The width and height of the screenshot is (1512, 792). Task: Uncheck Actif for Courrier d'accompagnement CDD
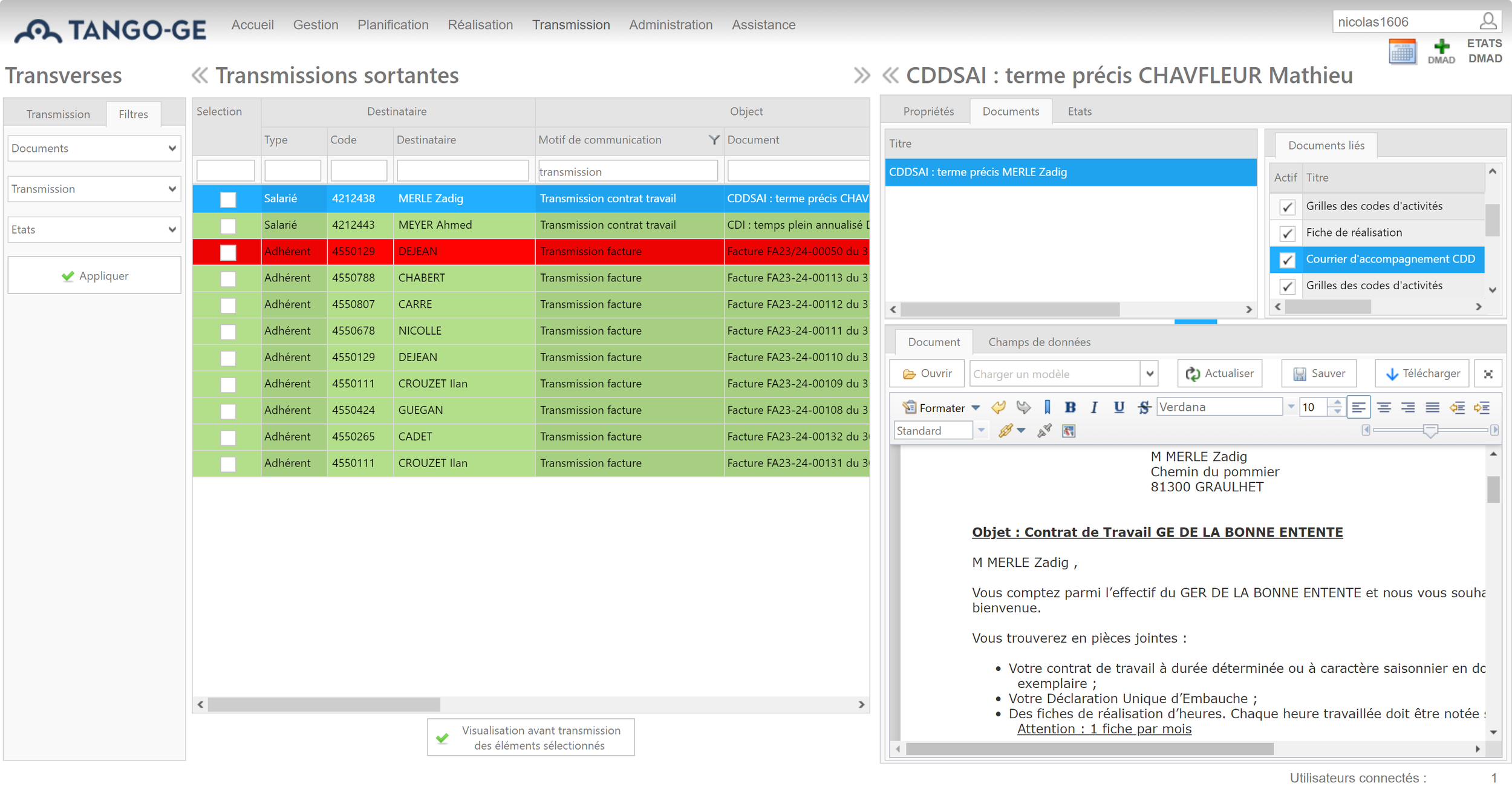click(1287, 260)
